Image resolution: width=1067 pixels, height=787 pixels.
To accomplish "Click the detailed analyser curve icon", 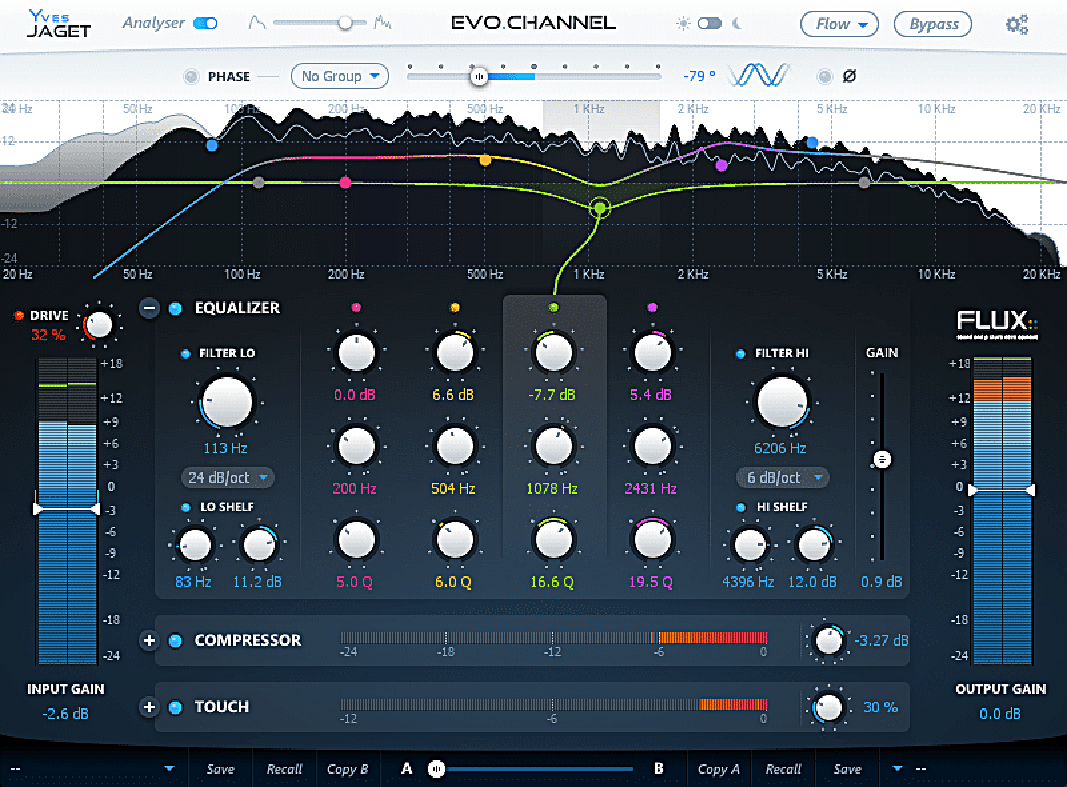I will coord(382,24).
